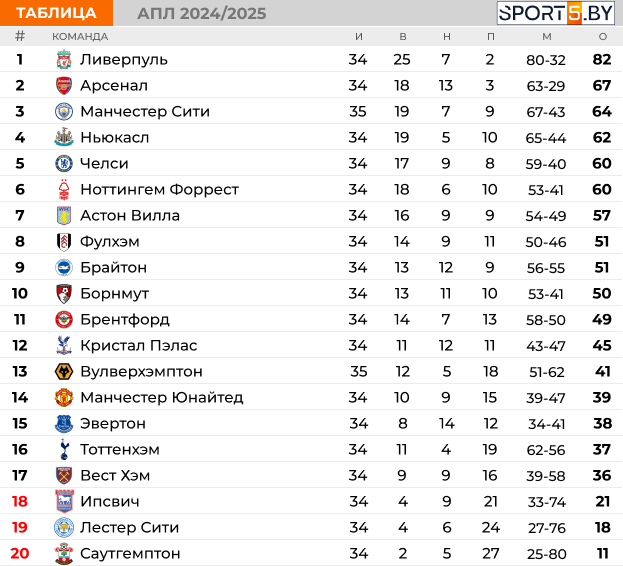Screen dimensions: 623x566
Task: Click the Southampton club crest icon
Action: 64,553
